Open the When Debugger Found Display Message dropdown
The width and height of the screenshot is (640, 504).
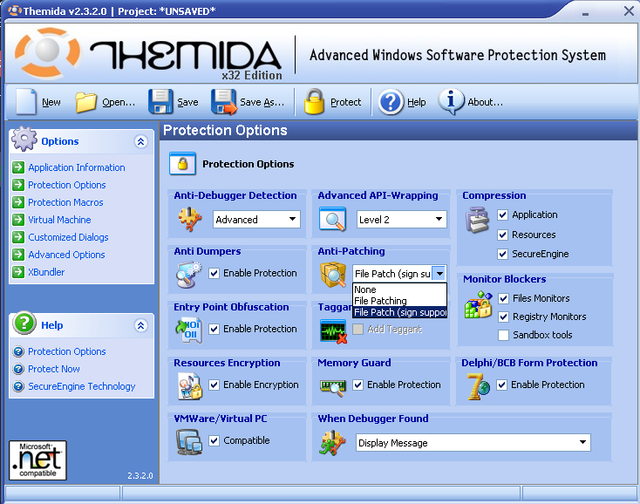coord(473,443)
